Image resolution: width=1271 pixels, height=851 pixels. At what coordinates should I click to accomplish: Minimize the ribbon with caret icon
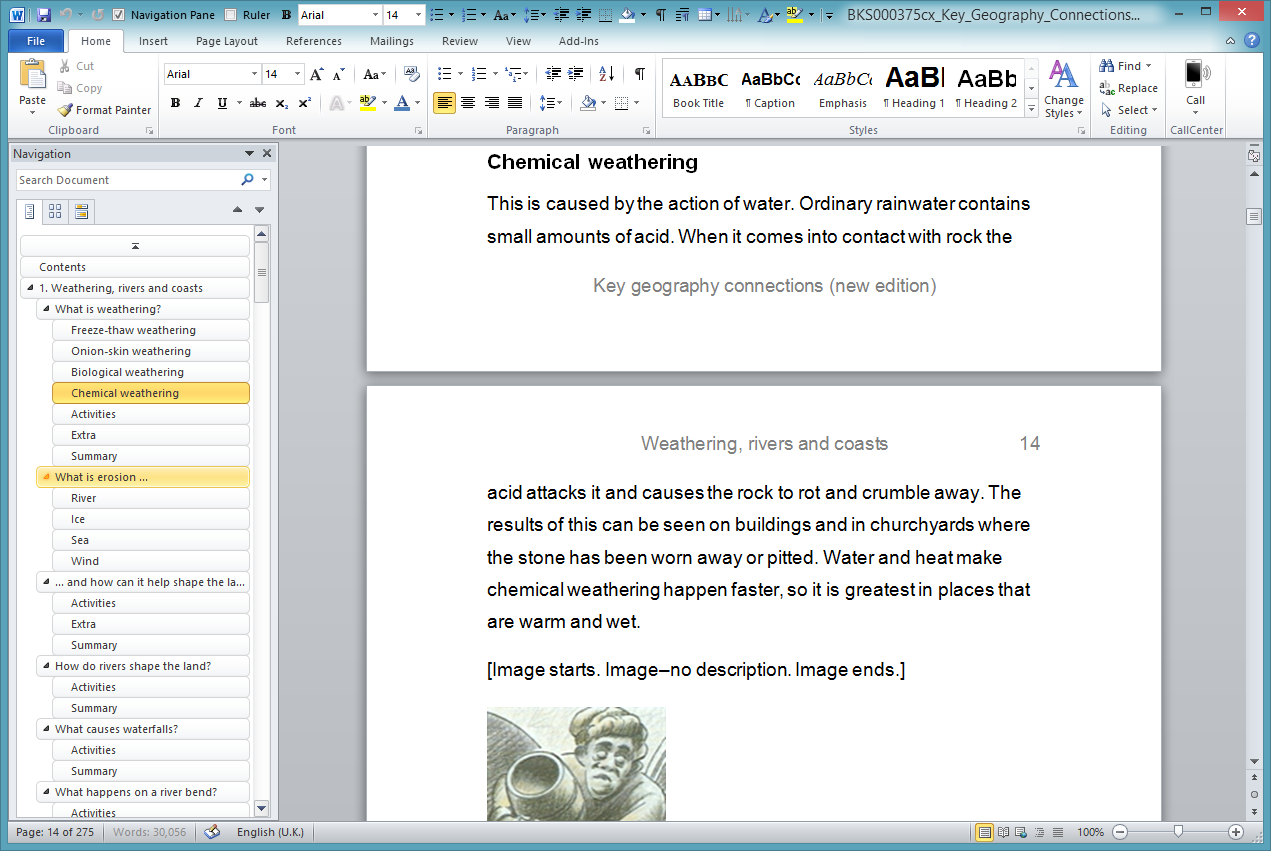pos(1231,41)
